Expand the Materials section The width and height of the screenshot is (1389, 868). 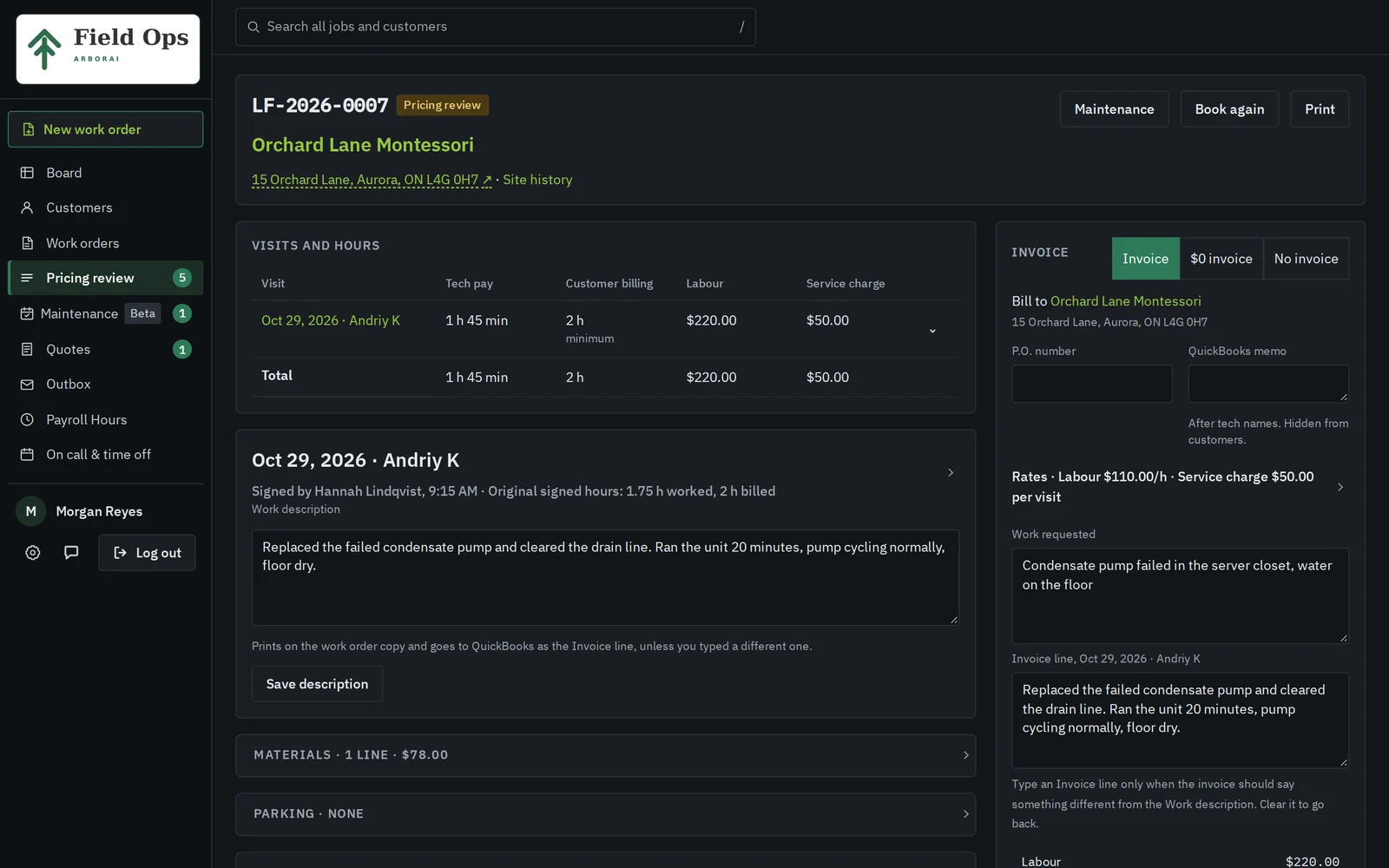click(x=605, y=755)
